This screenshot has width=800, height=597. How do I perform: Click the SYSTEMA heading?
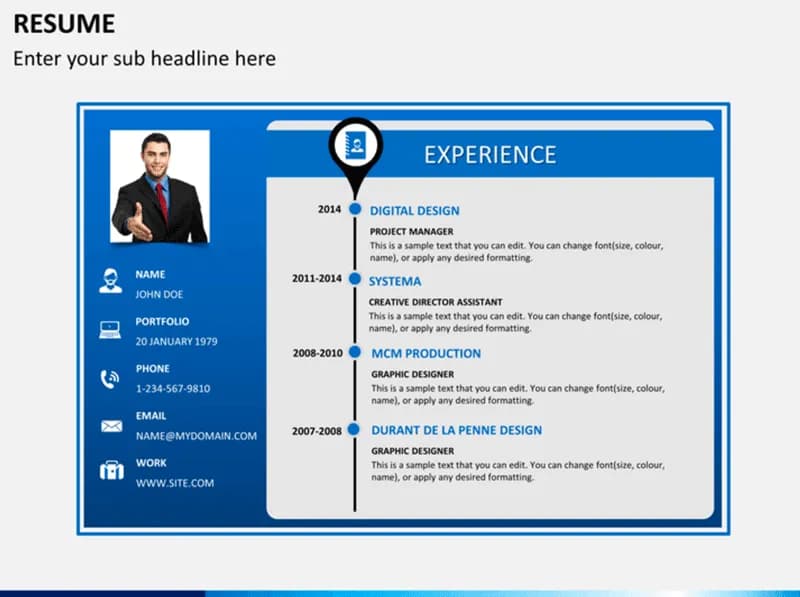[x=394, y=281]
